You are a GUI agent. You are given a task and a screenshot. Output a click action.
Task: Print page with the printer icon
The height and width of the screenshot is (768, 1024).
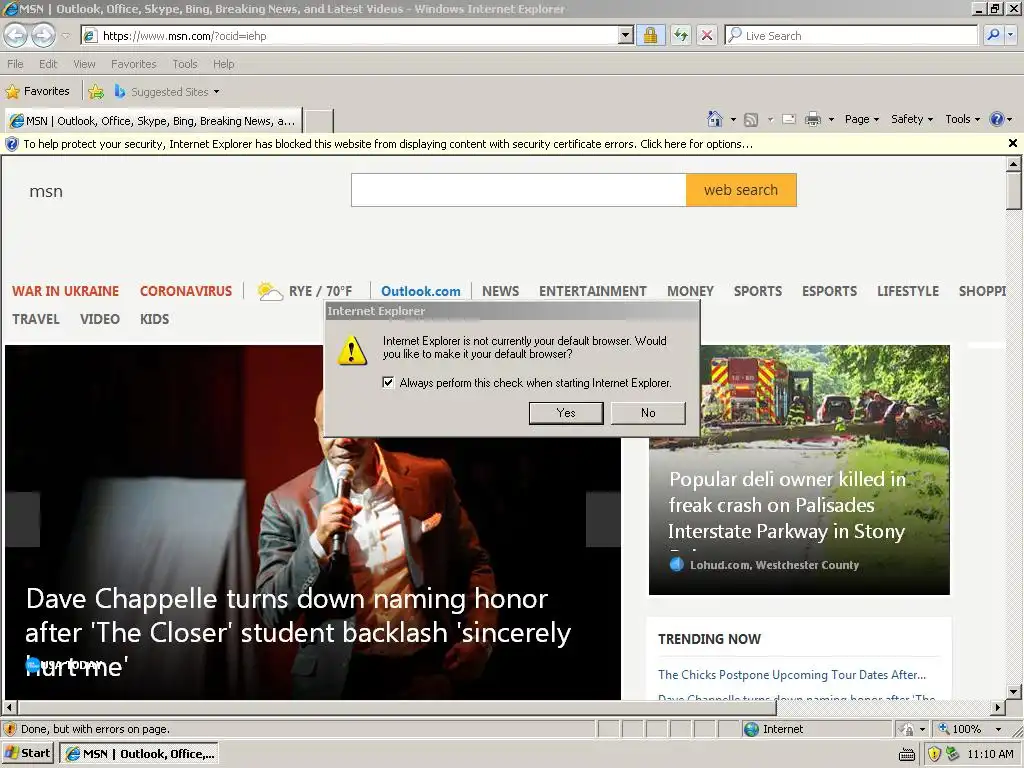(x=813, y=120)
